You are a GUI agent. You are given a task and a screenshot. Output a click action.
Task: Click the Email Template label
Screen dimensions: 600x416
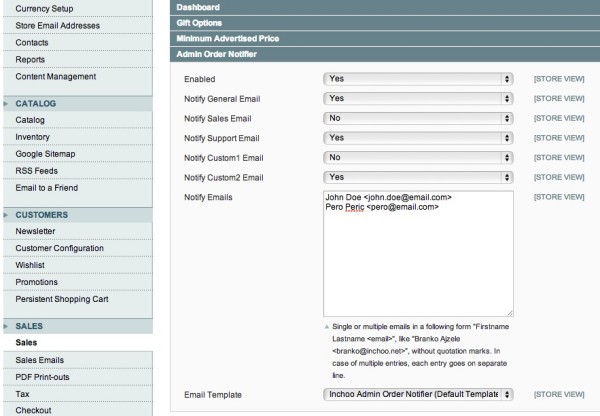point(213,395)
